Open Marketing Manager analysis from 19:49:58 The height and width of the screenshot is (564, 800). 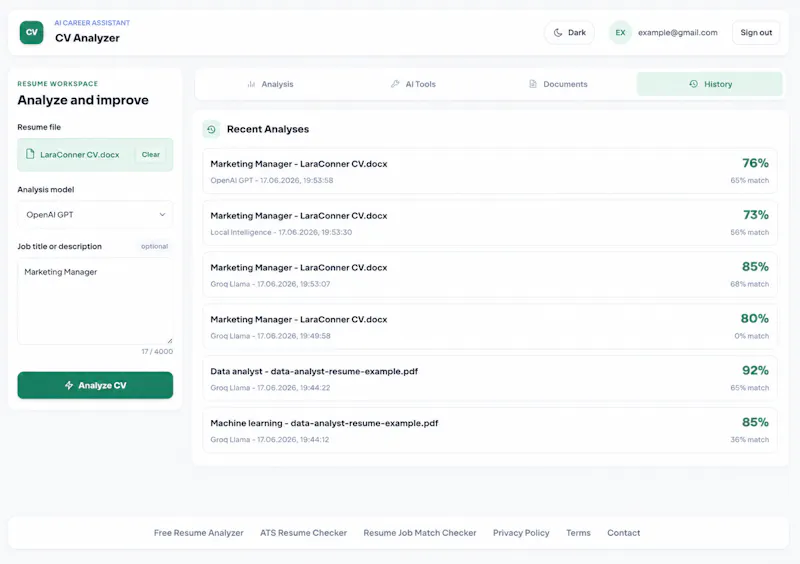490,327
